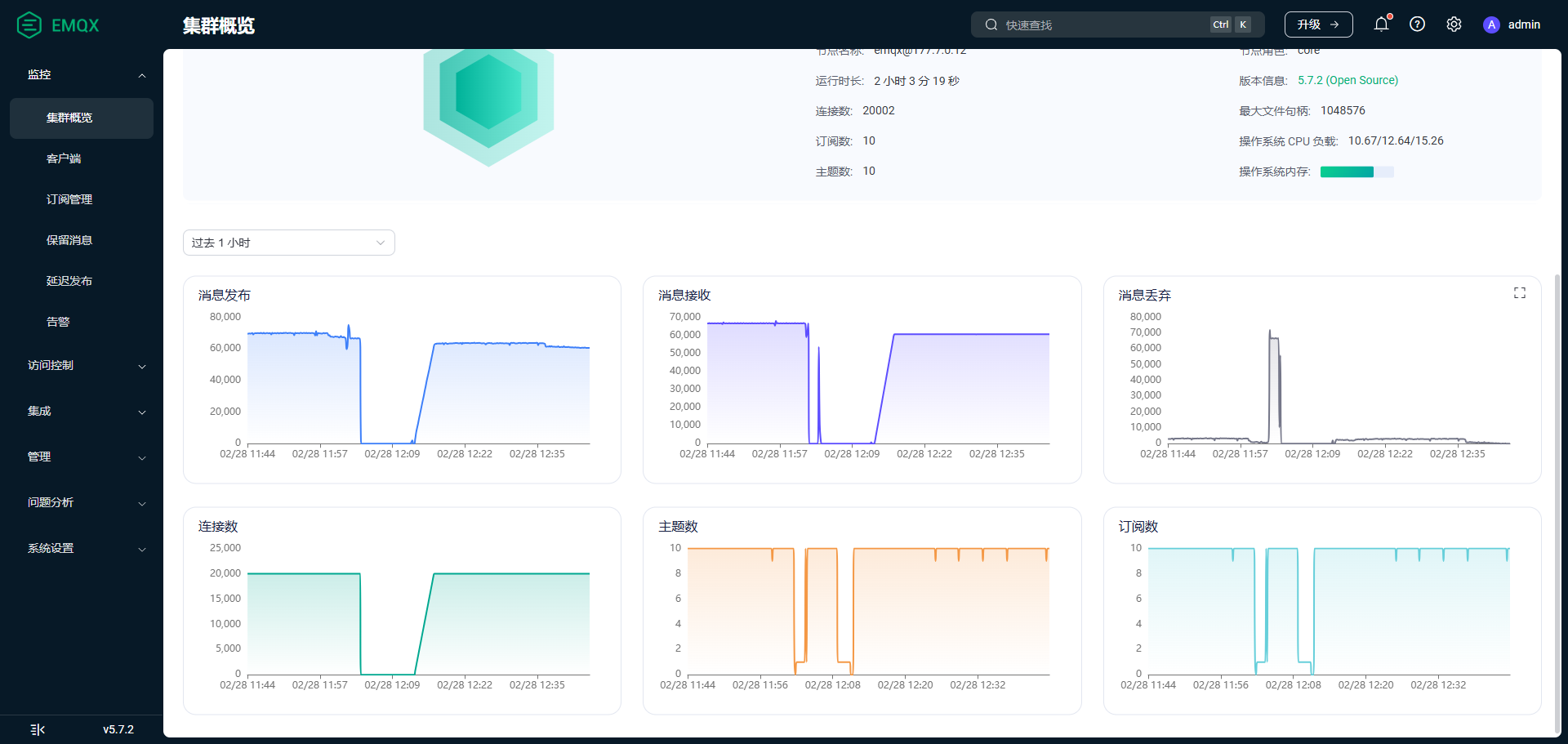
Task: Click the admin username
Action: pos(1524,25)
